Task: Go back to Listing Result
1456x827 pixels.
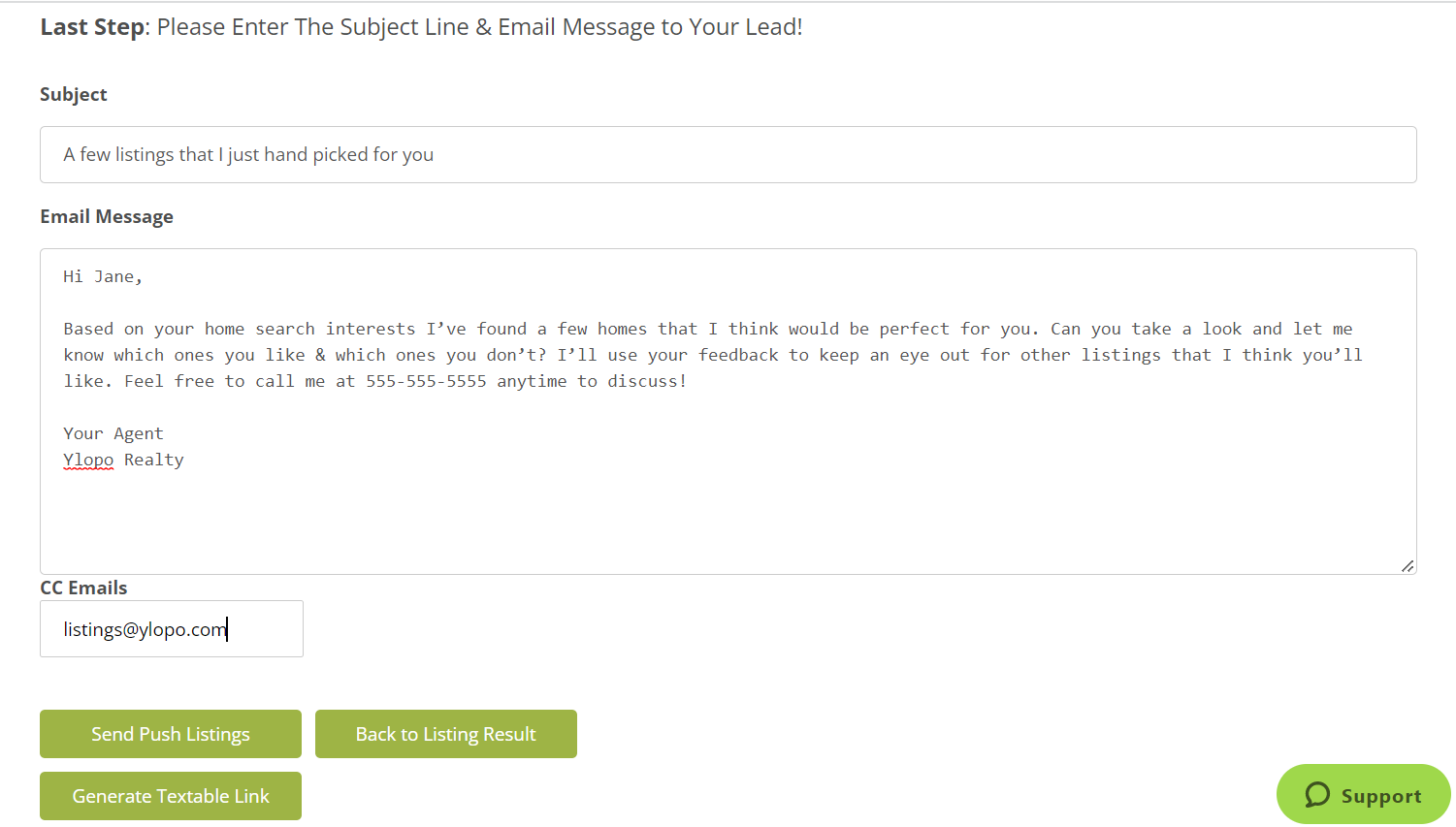Action: [446, 734]
